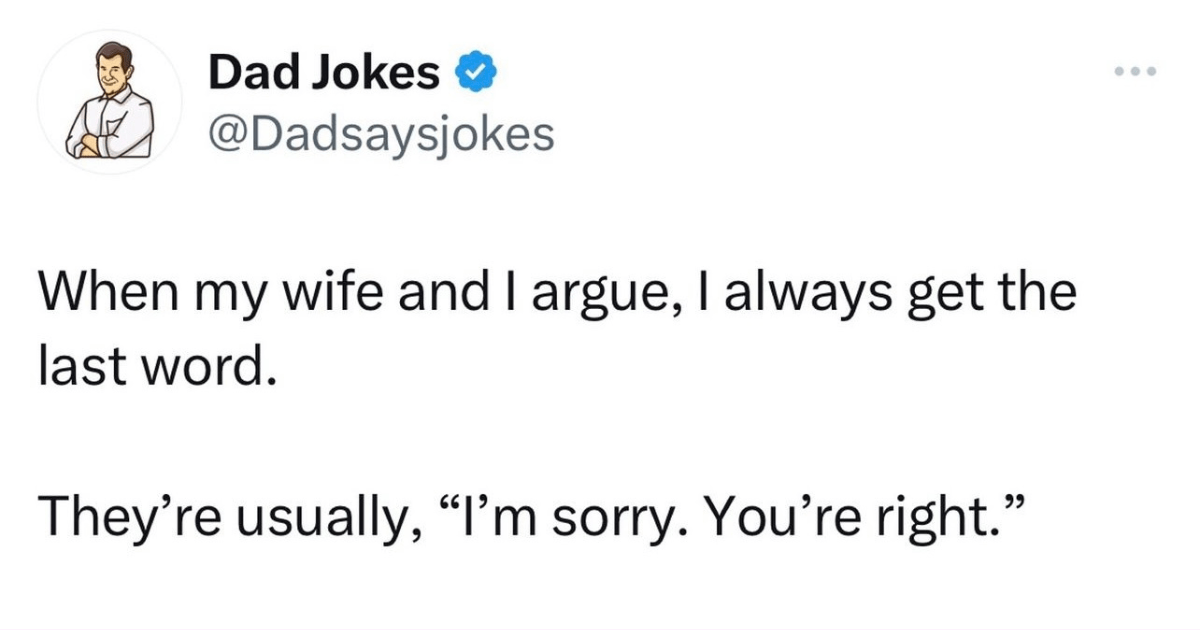Open the Dad Jokes display name
This screenshot has width=1200, height=630.
pyautogui.click(x=324, y=72)
